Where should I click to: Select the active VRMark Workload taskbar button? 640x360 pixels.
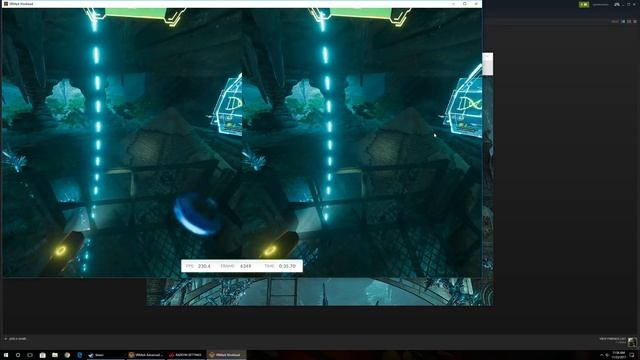pos(226,355)
